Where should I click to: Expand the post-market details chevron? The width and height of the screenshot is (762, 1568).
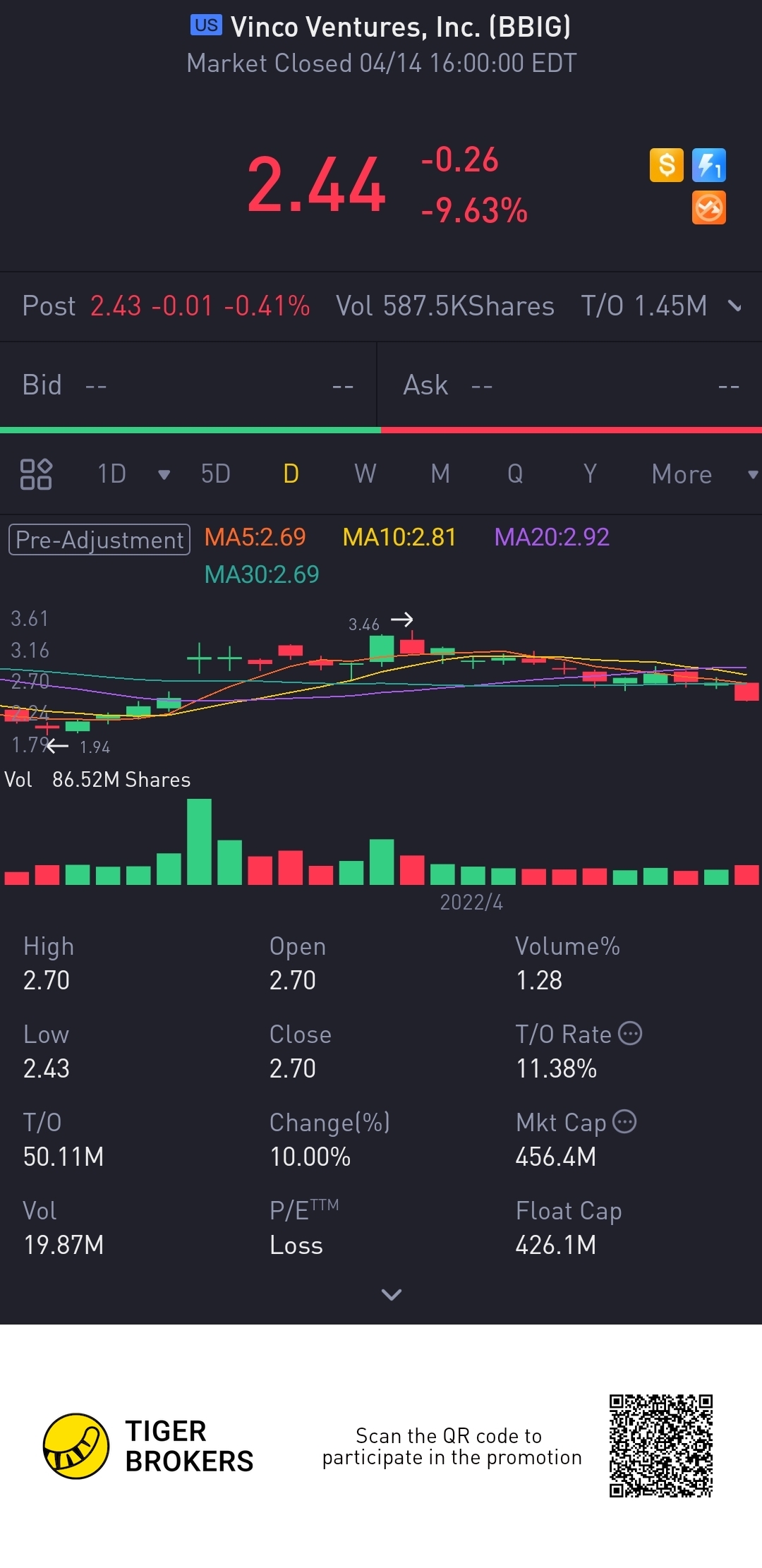(734, 306)
